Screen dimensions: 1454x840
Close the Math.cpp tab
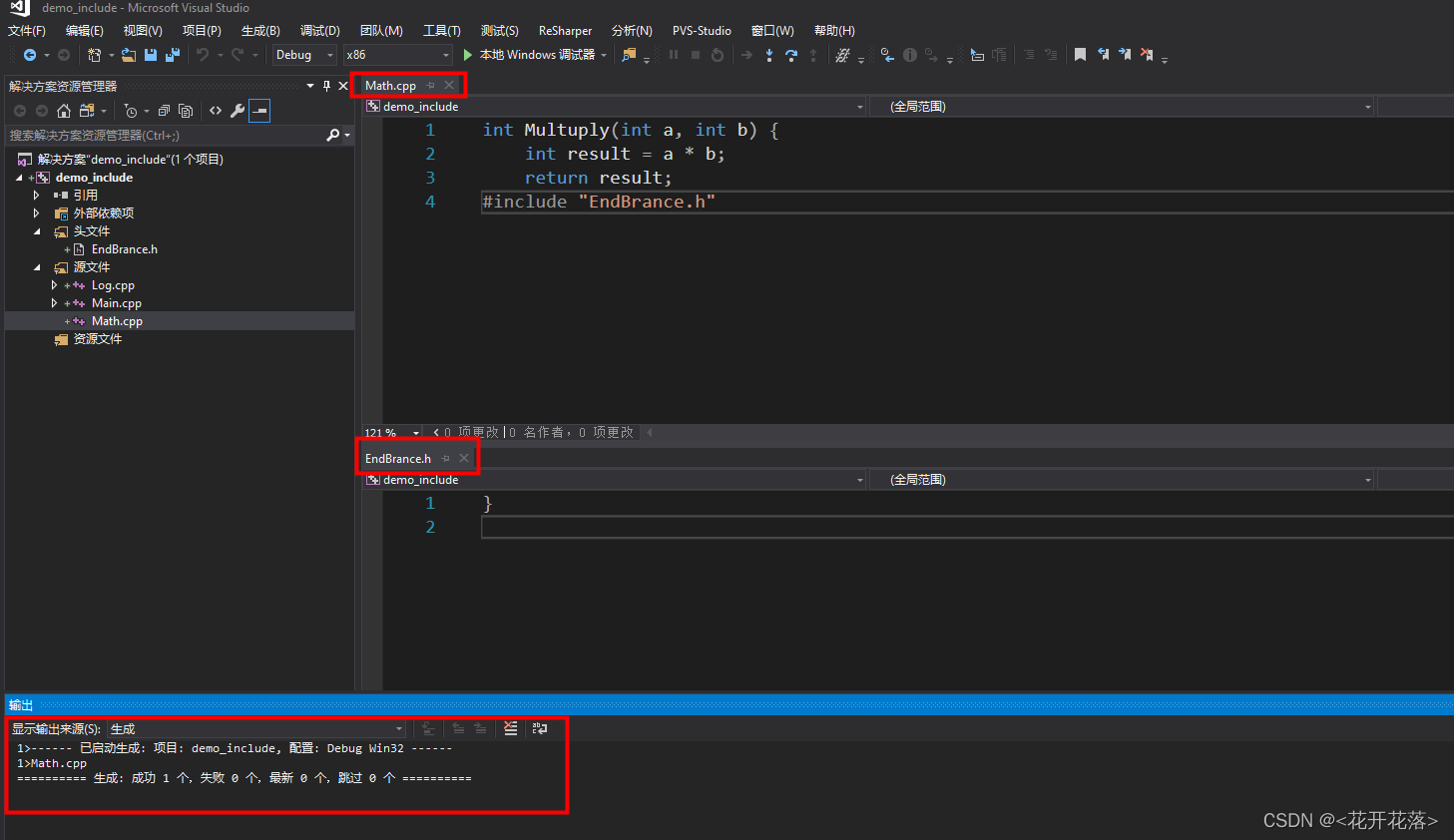point(449,86)
